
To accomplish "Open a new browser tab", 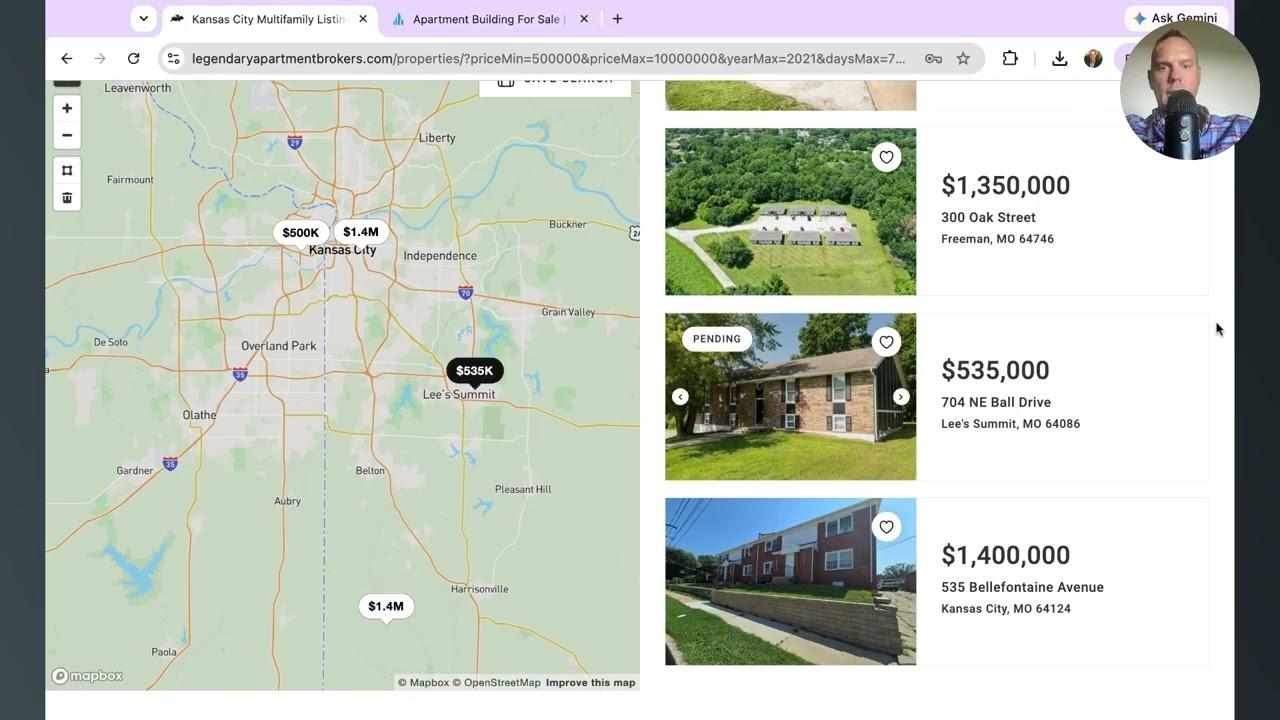I will click(617, 19).
